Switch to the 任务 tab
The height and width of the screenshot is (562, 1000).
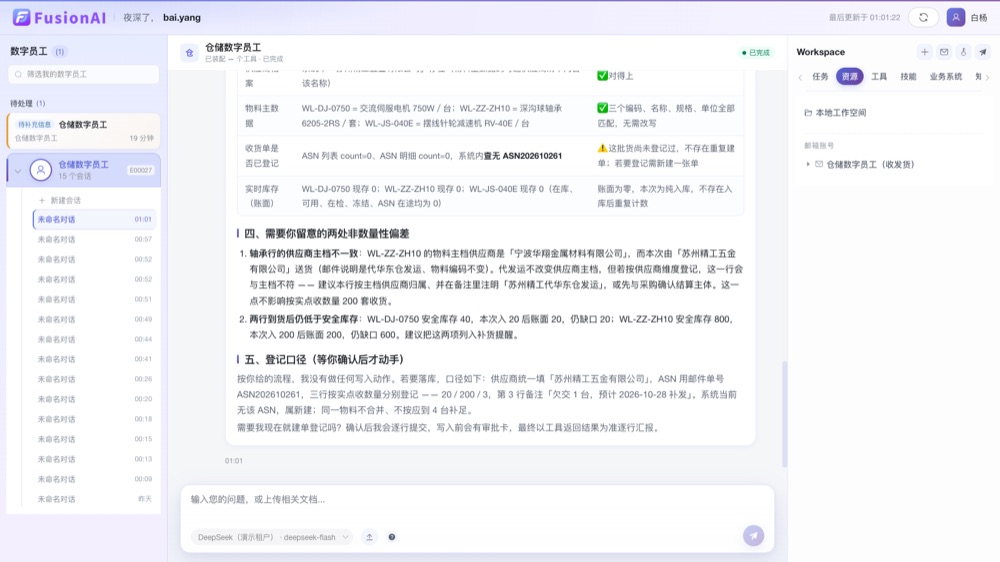pyautogui.click(x=820, y=77)
